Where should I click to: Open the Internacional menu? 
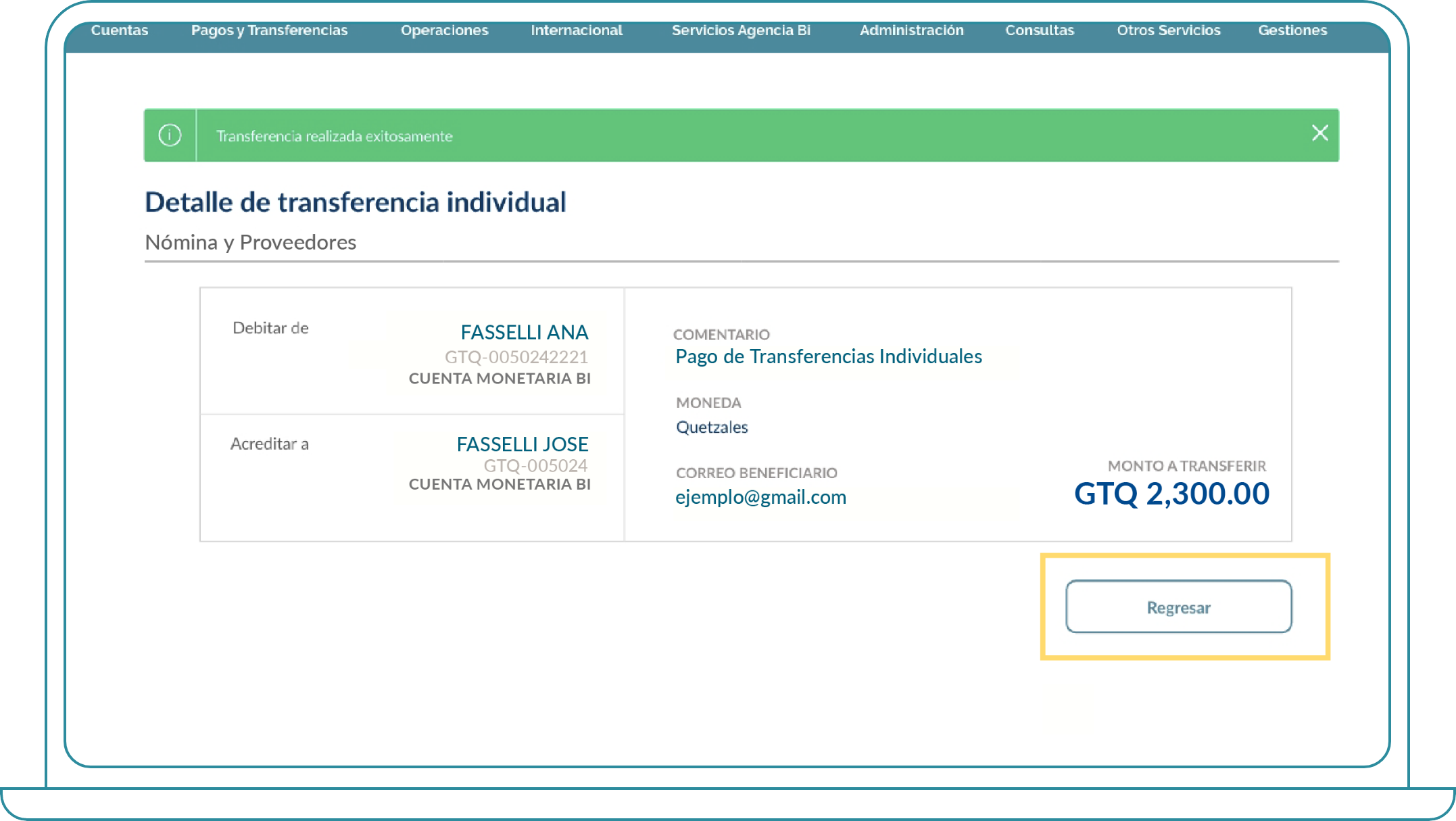point(577,30)
